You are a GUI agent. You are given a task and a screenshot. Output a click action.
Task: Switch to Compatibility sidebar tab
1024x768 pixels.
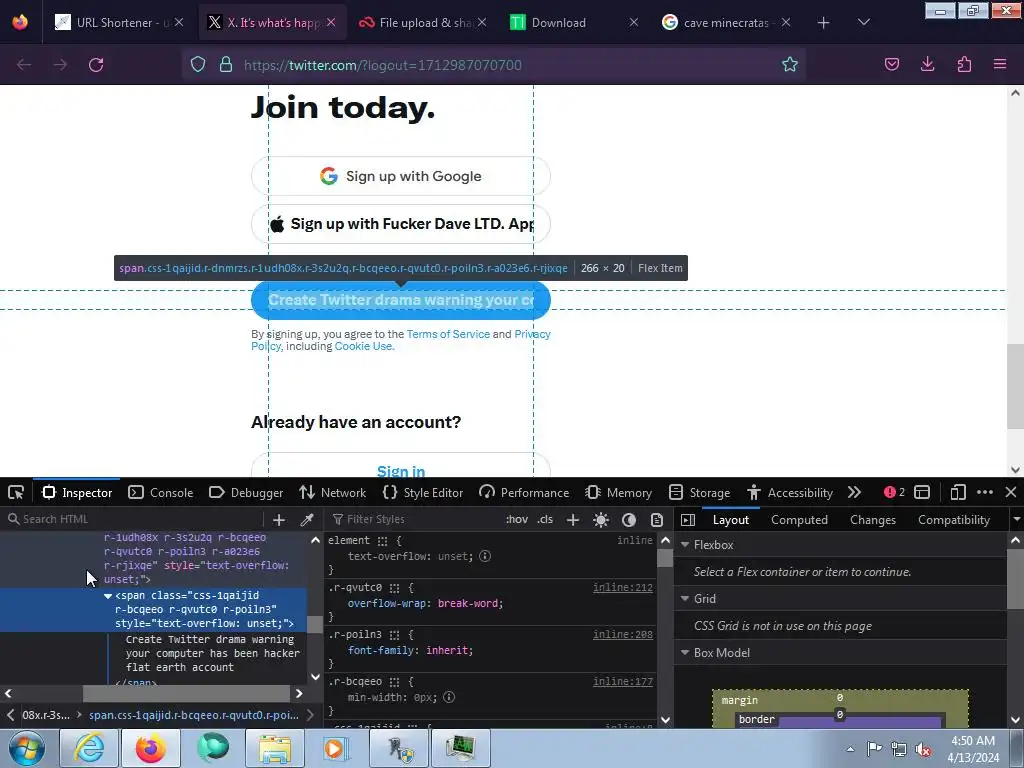tap(953, 520)
